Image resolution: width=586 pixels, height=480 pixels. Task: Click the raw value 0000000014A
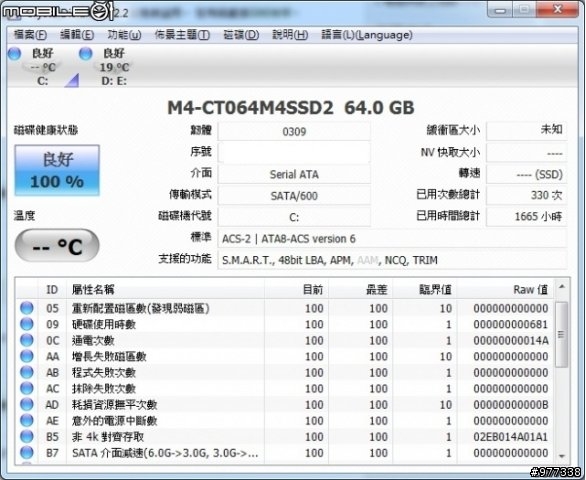tap(511, 340)
